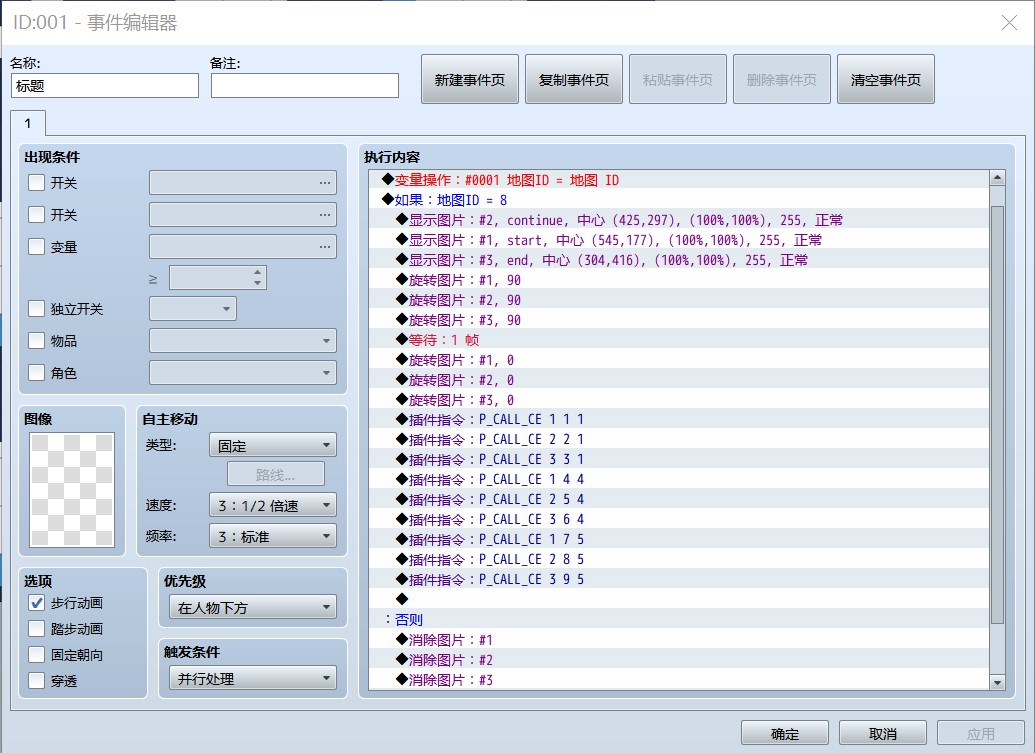Close the 事件编辑器 window
Image resolution: width=1035 pixels, height=753 pixels.
click(x=1009, y=23)
